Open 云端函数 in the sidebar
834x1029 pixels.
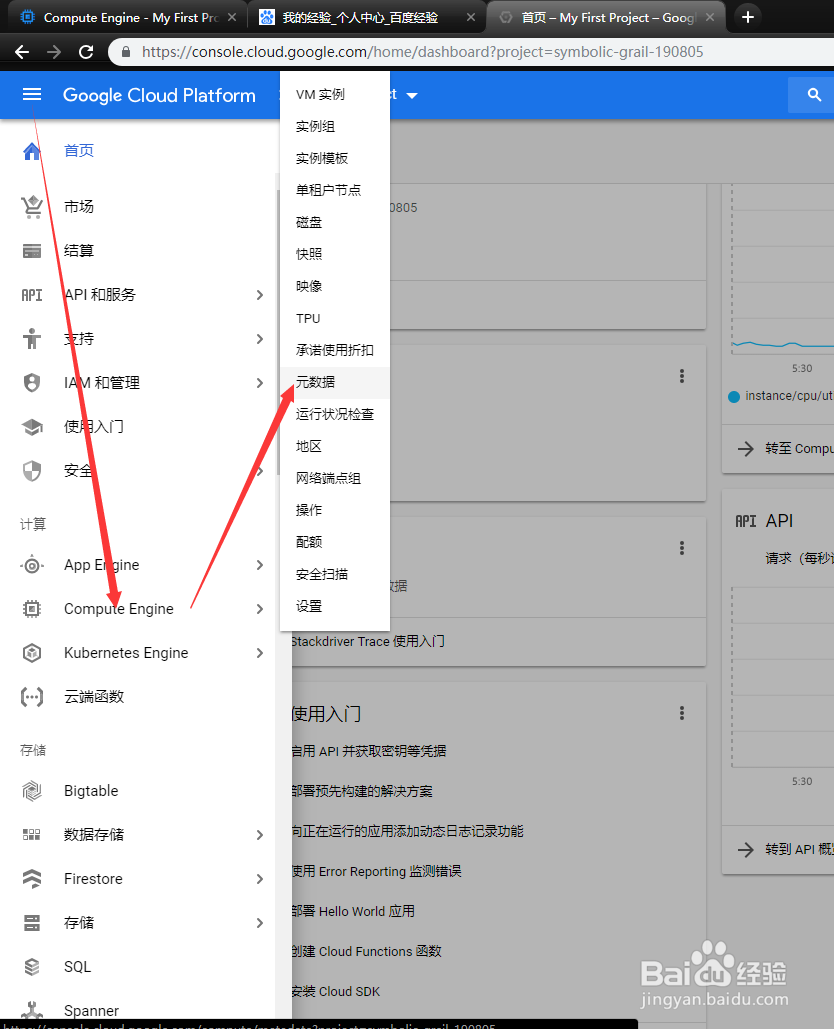94,697
